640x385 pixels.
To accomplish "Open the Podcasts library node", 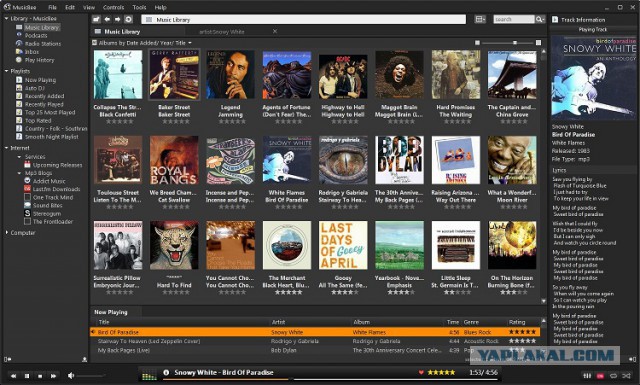I will [36, 36].
